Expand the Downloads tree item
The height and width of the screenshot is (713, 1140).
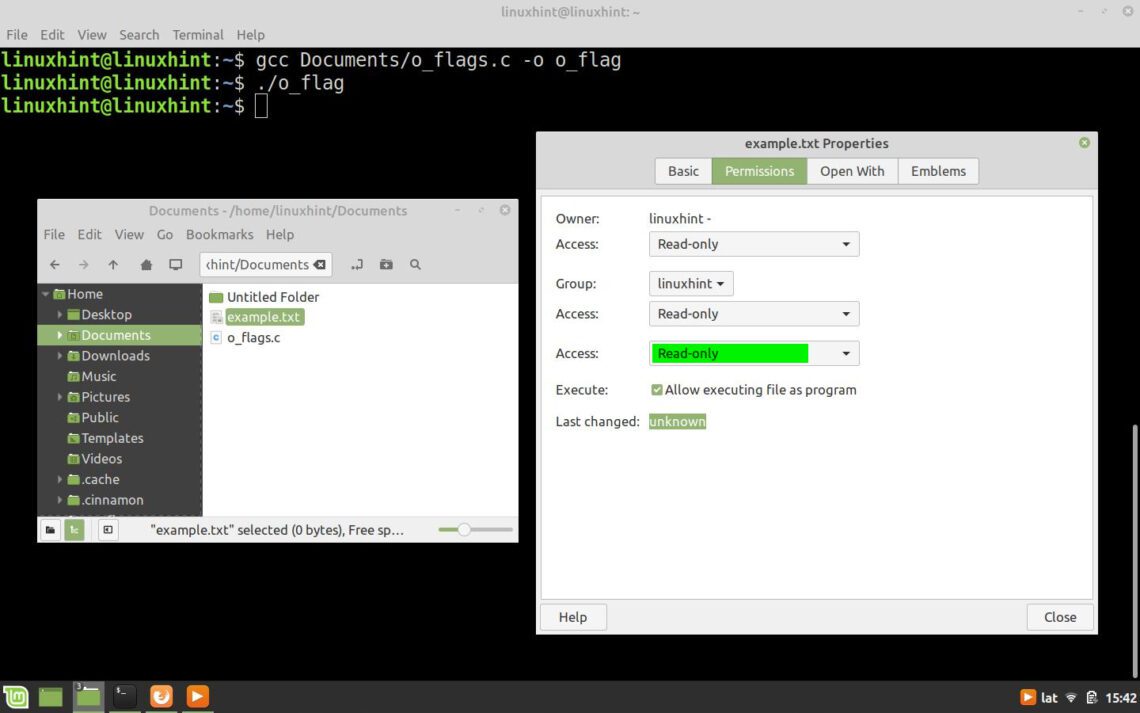(x=60, y=355)
